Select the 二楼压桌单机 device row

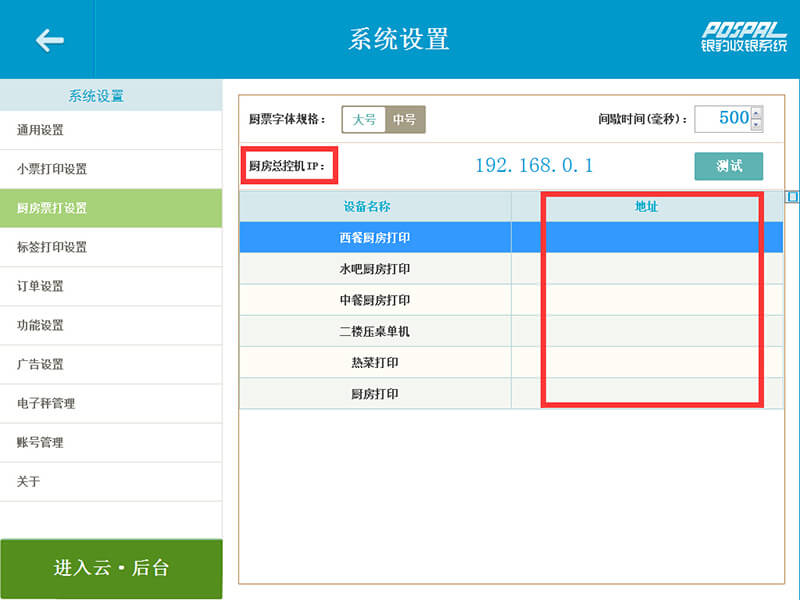[375, 331]
